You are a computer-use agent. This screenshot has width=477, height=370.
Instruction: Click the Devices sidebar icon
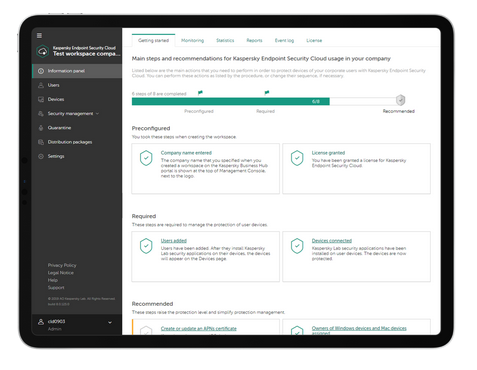point(41,99)
